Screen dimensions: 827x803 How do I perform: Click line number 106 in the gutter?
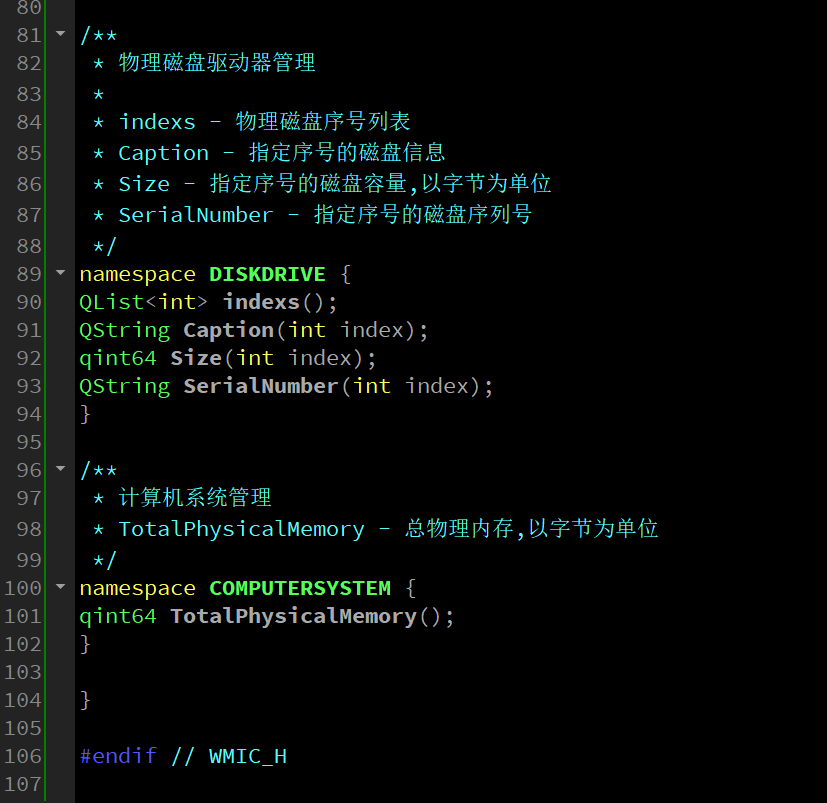tap(23, 756)
